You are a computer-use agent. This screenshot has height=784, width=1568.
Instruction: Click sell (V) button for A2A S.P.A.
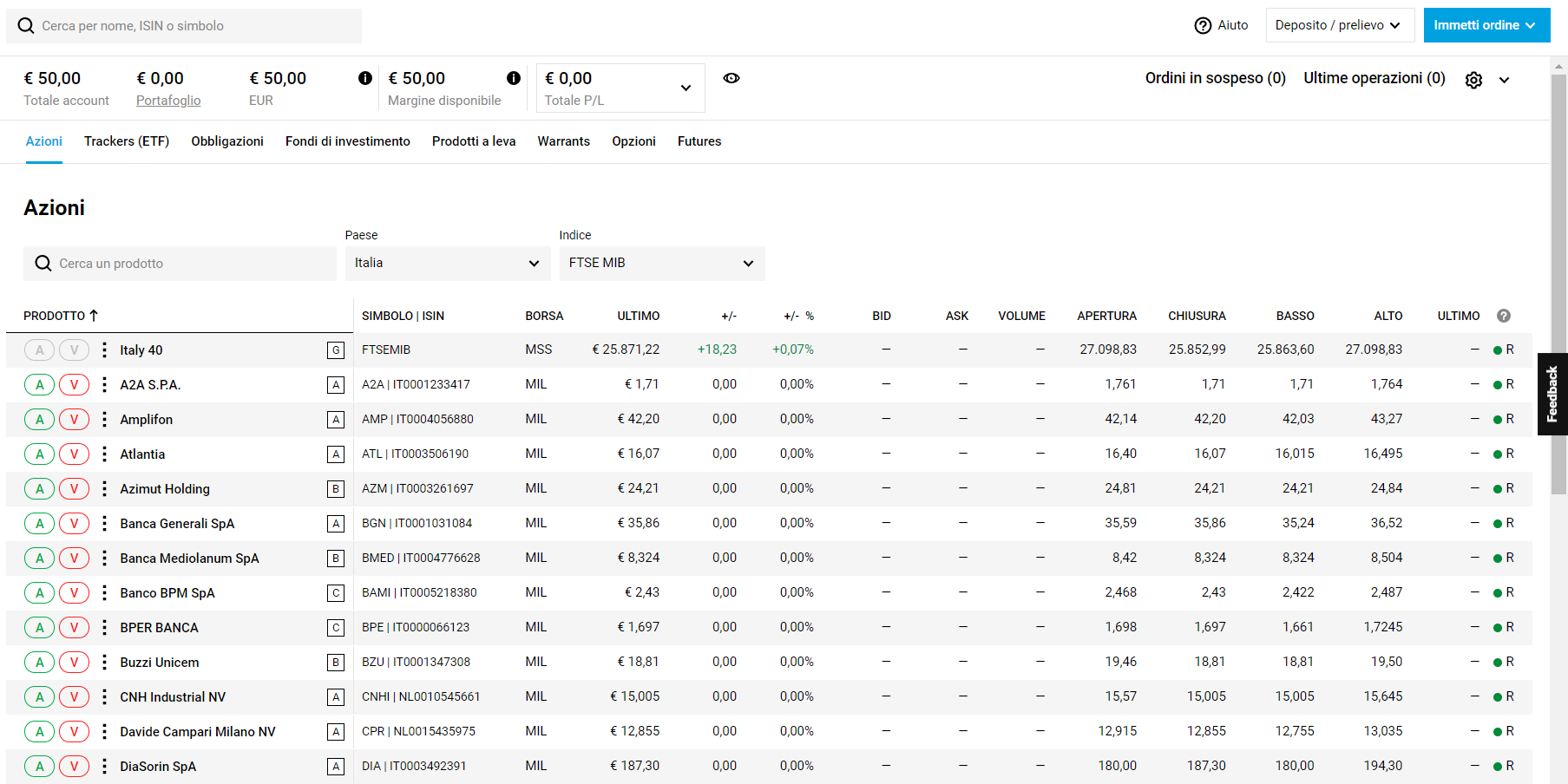click(75, 385)
